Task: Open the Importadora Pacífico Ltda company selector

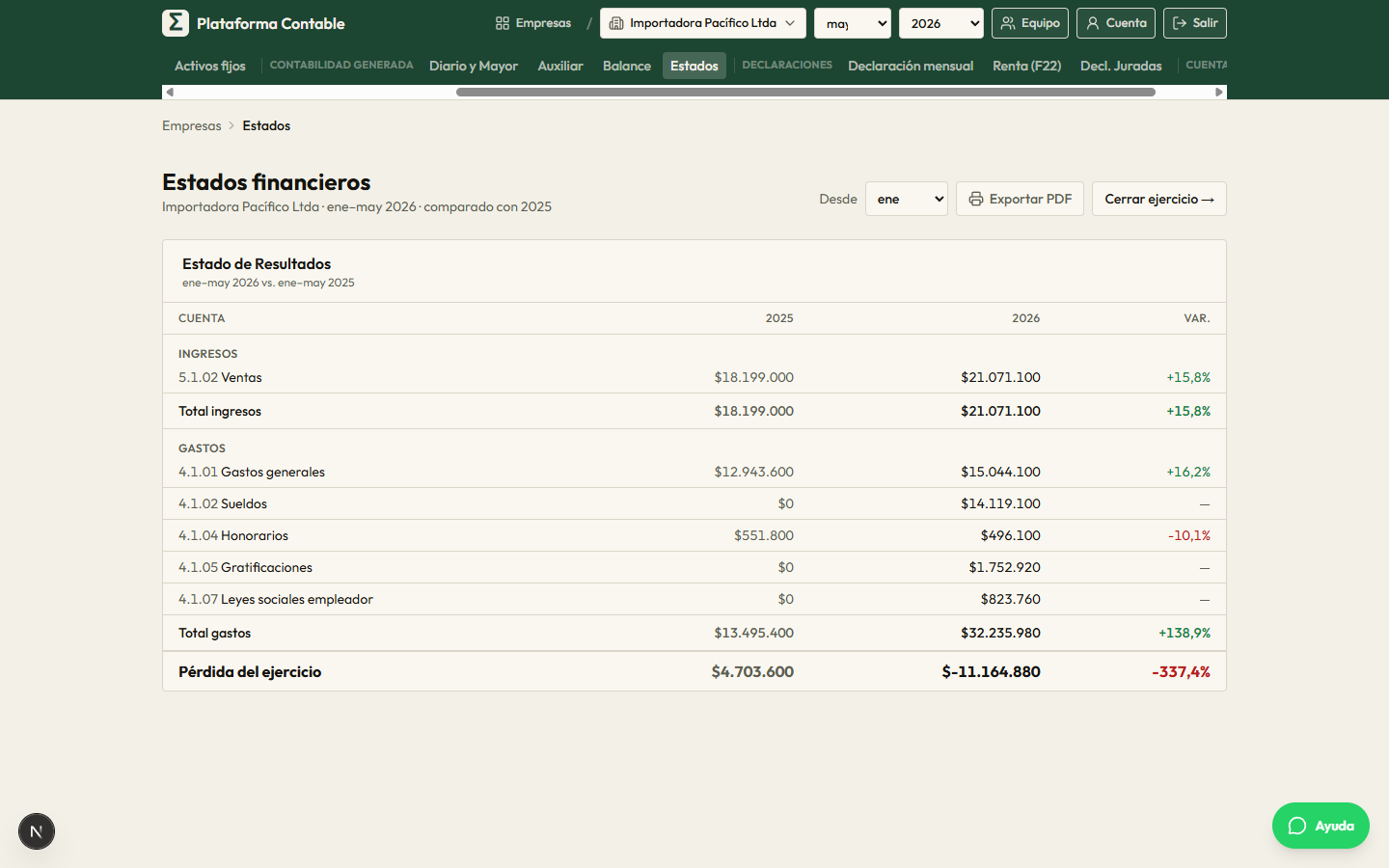Action: coord(703,23)
